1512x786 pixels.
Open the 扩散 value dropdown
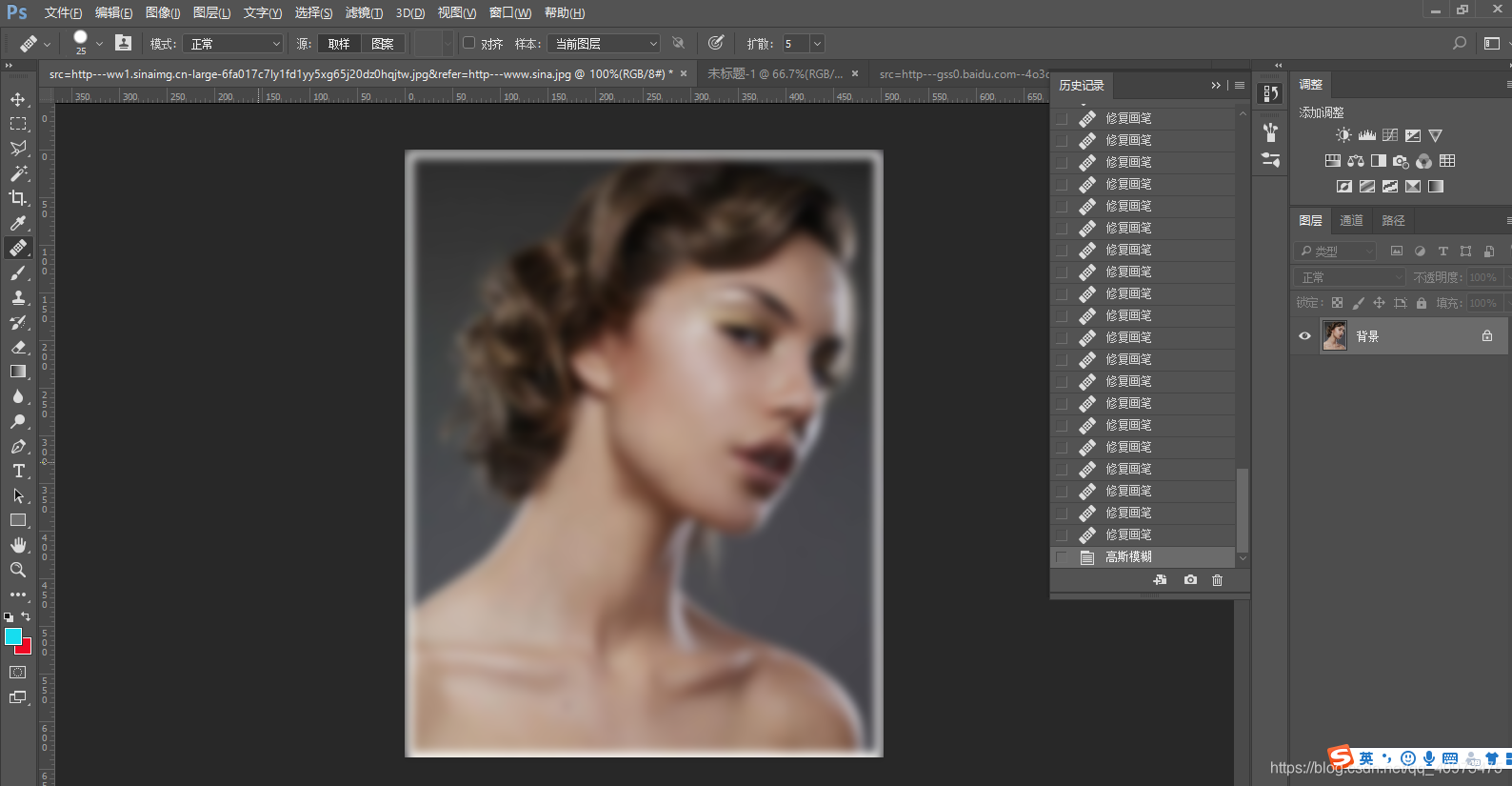pos(817,44)
